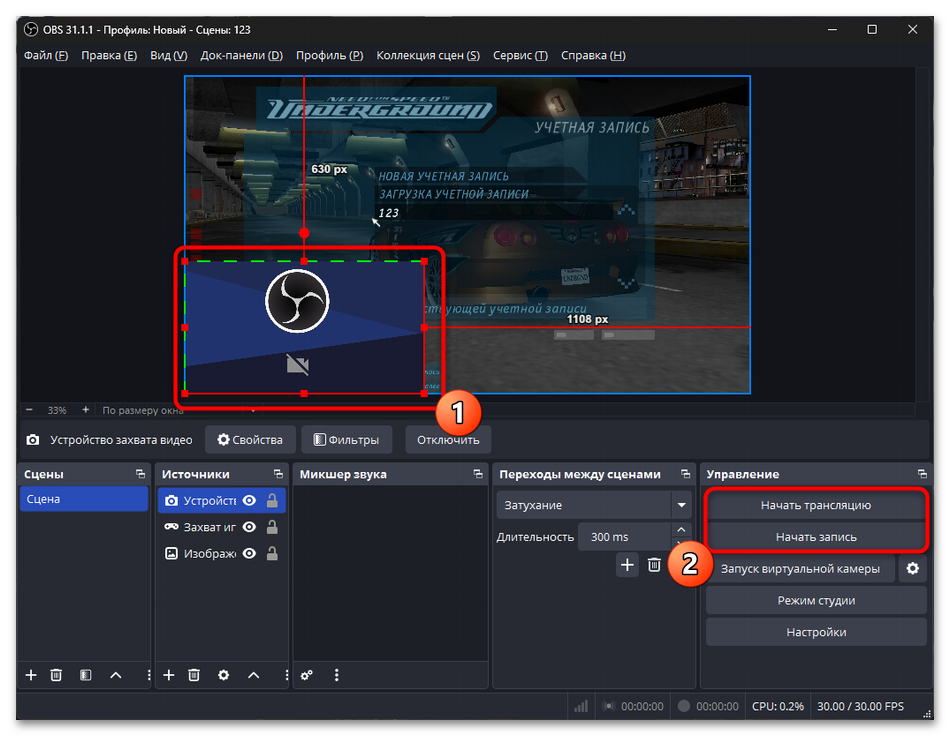Open the Сервис menu
950x736 pixels.
tap(520, 55)
